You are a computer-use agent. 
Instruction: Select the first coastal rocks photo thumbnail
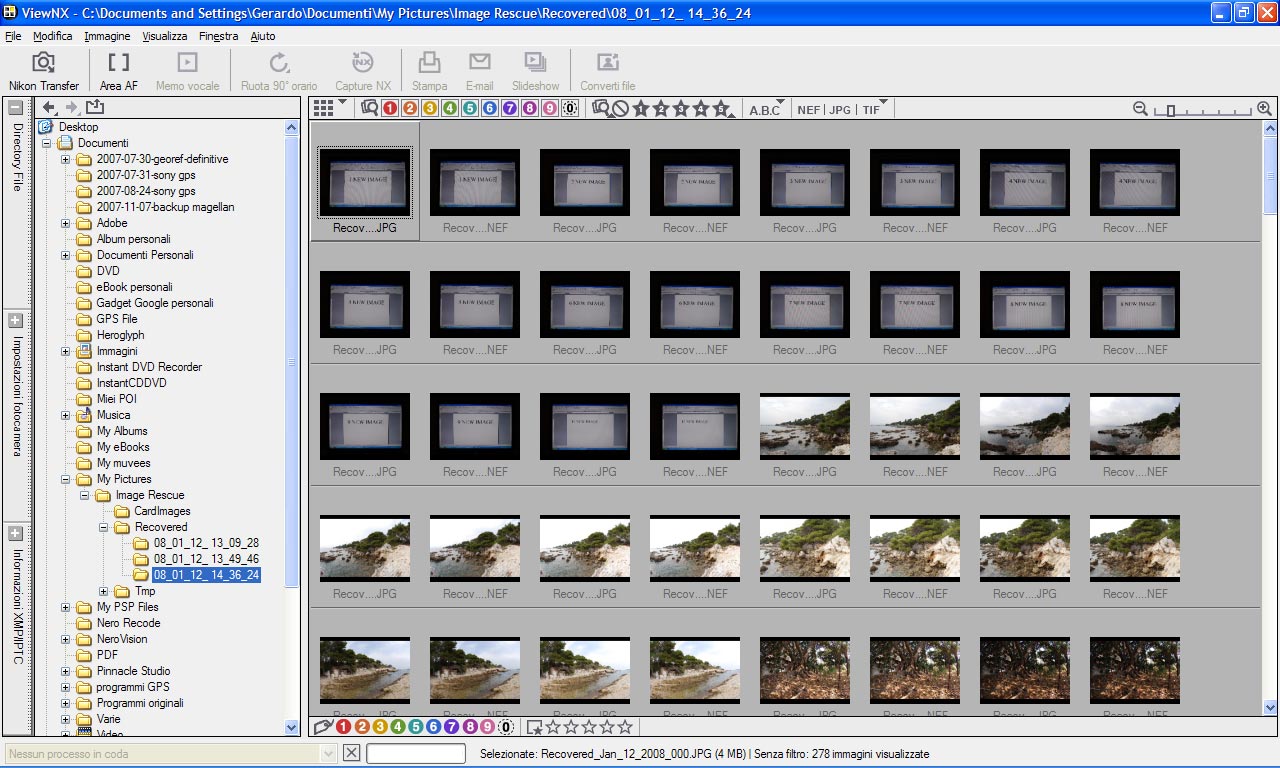[x=805, y=424]
